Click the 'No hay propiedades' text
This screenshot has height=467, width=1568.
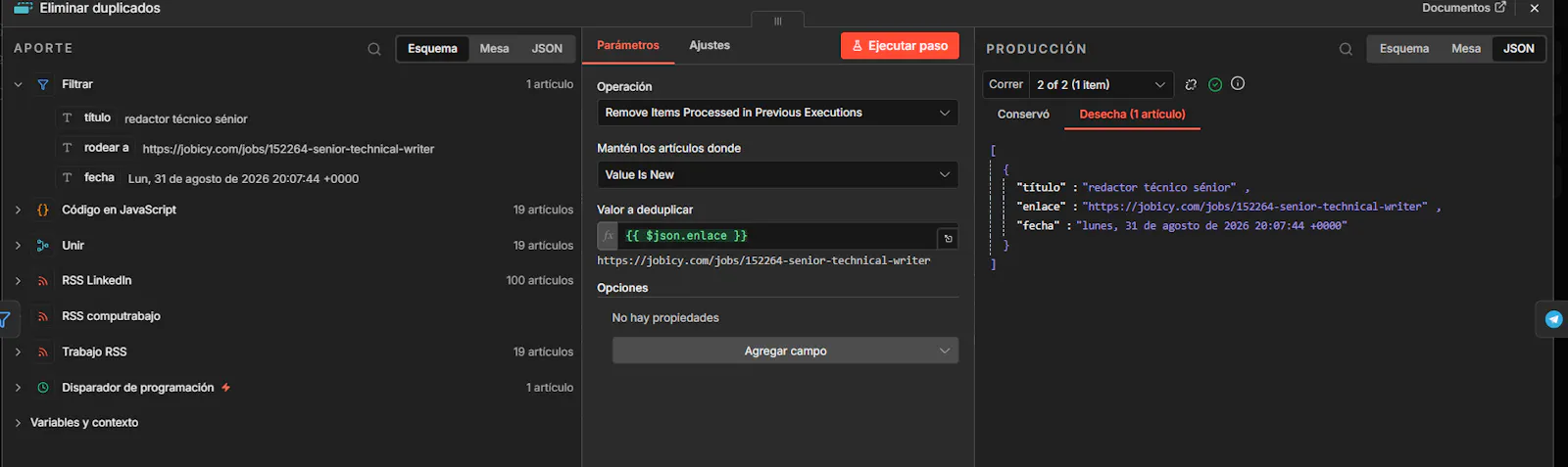pyautogui.click(x=665, y=318)
